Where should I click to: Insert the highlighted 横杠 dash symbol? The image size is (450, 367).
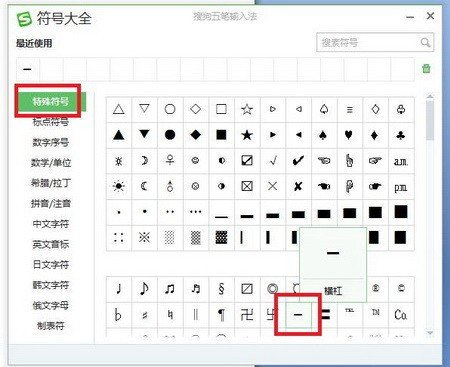click(298, 314)
